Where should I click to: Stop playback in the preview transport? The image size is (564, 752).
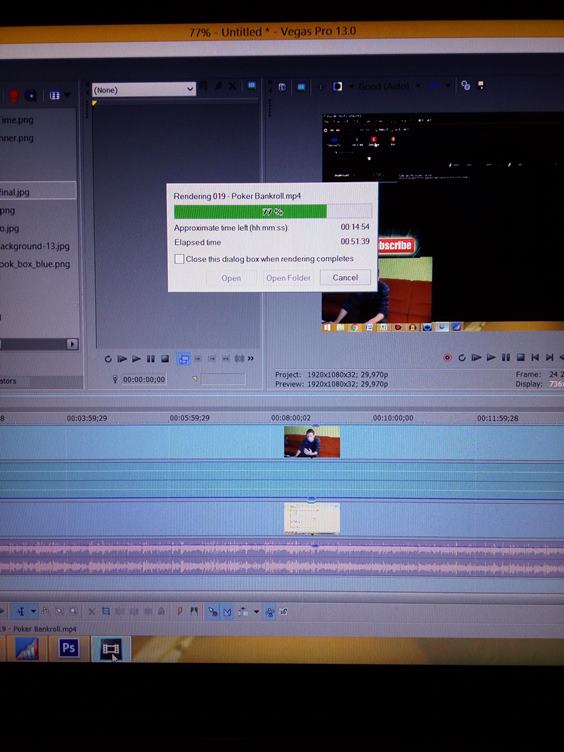pos(520,357)
